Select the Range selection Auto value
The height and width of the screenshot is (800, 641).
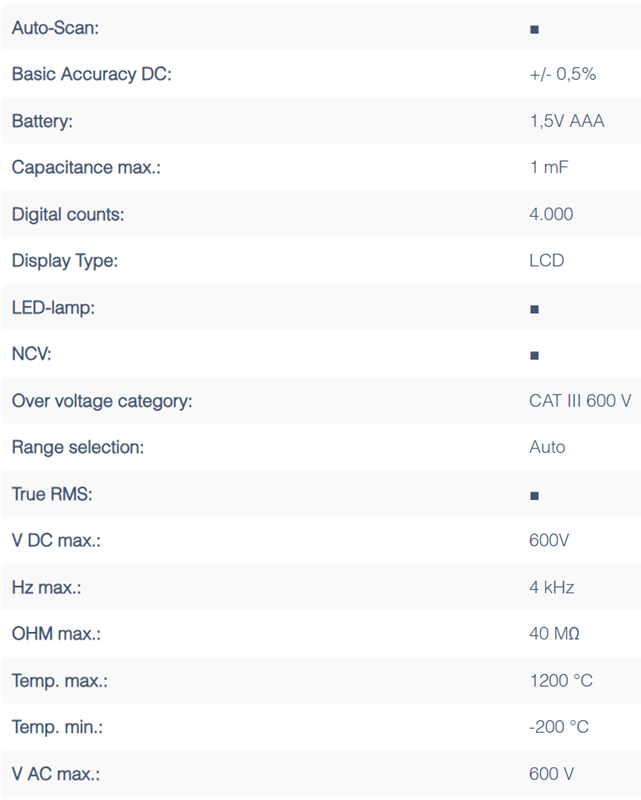pos(547,447)
